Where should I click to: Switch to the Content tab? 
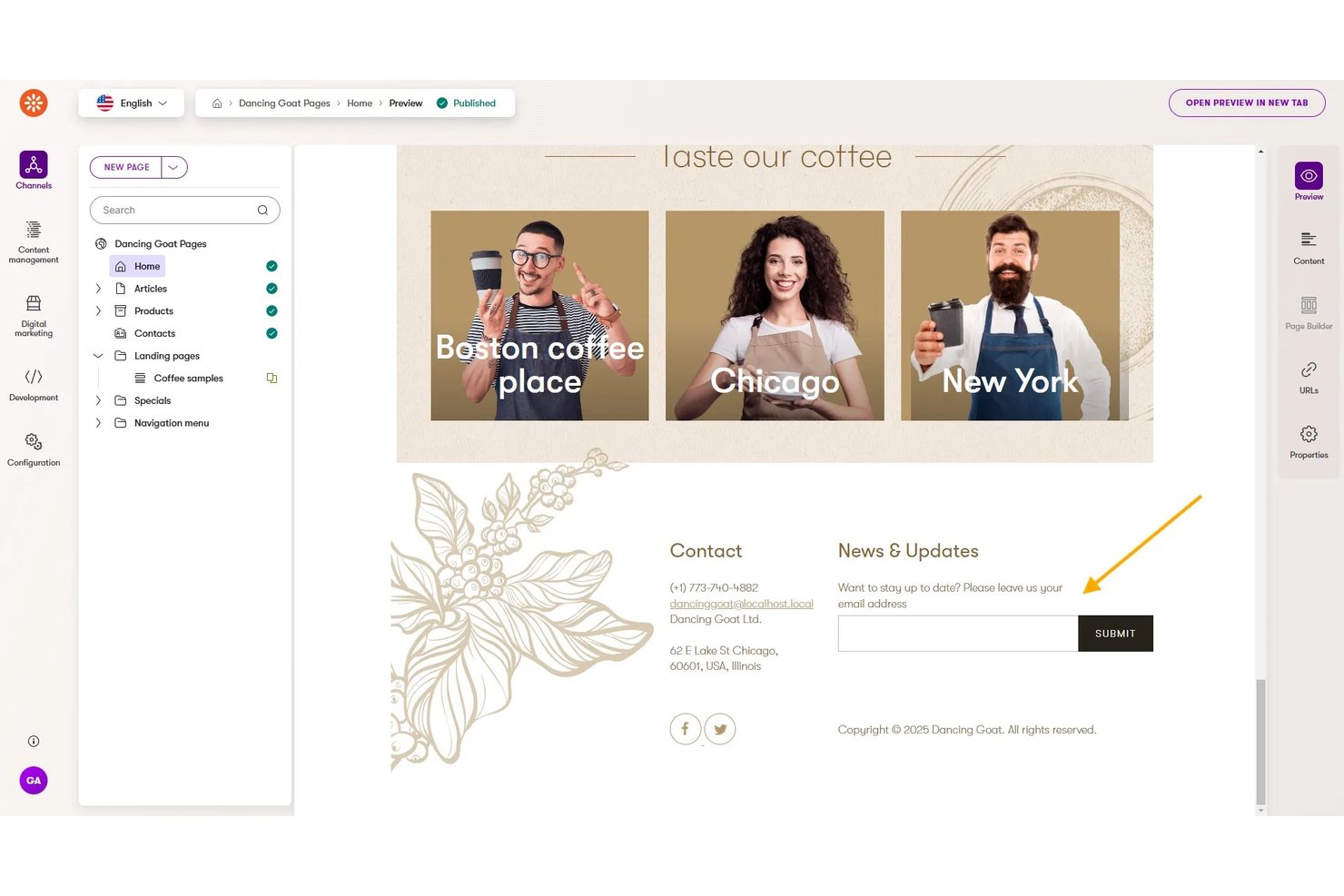(1309, 247)
